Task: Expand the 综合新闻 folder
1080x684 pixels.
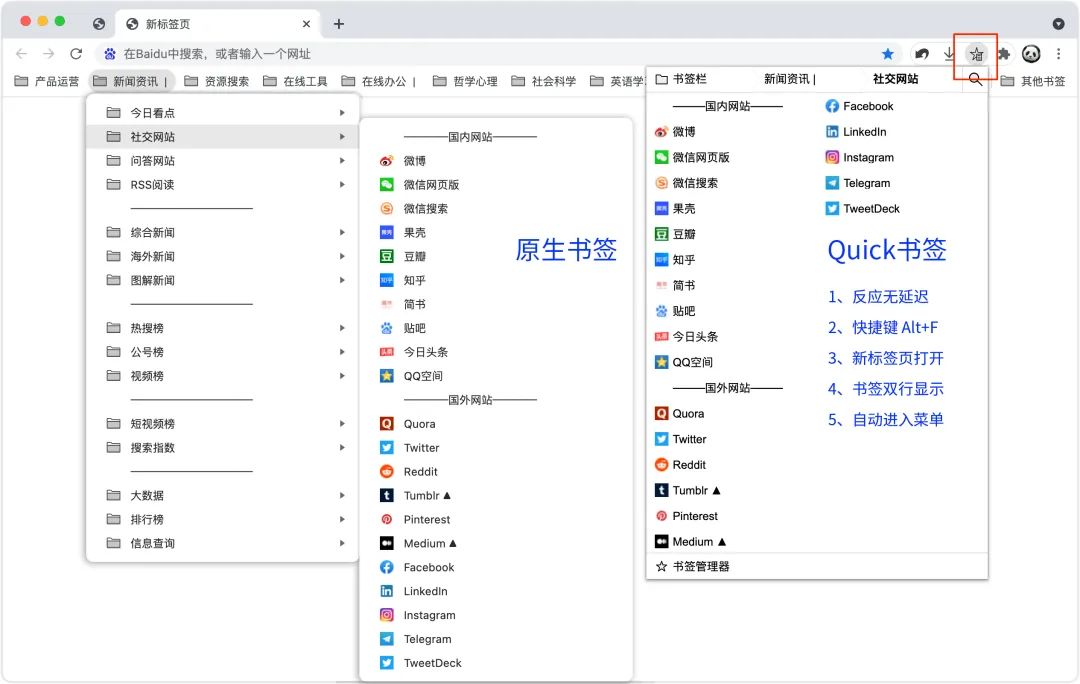Action: coord(224,232)
